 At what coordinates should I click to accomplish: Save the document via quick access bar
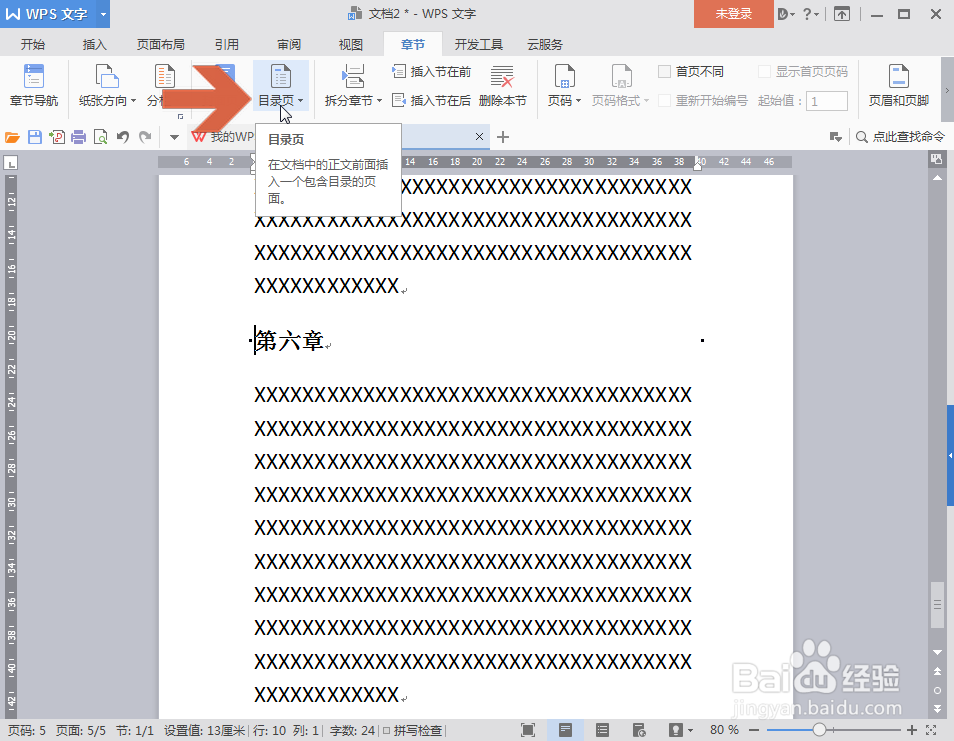[x=34, y=136]
